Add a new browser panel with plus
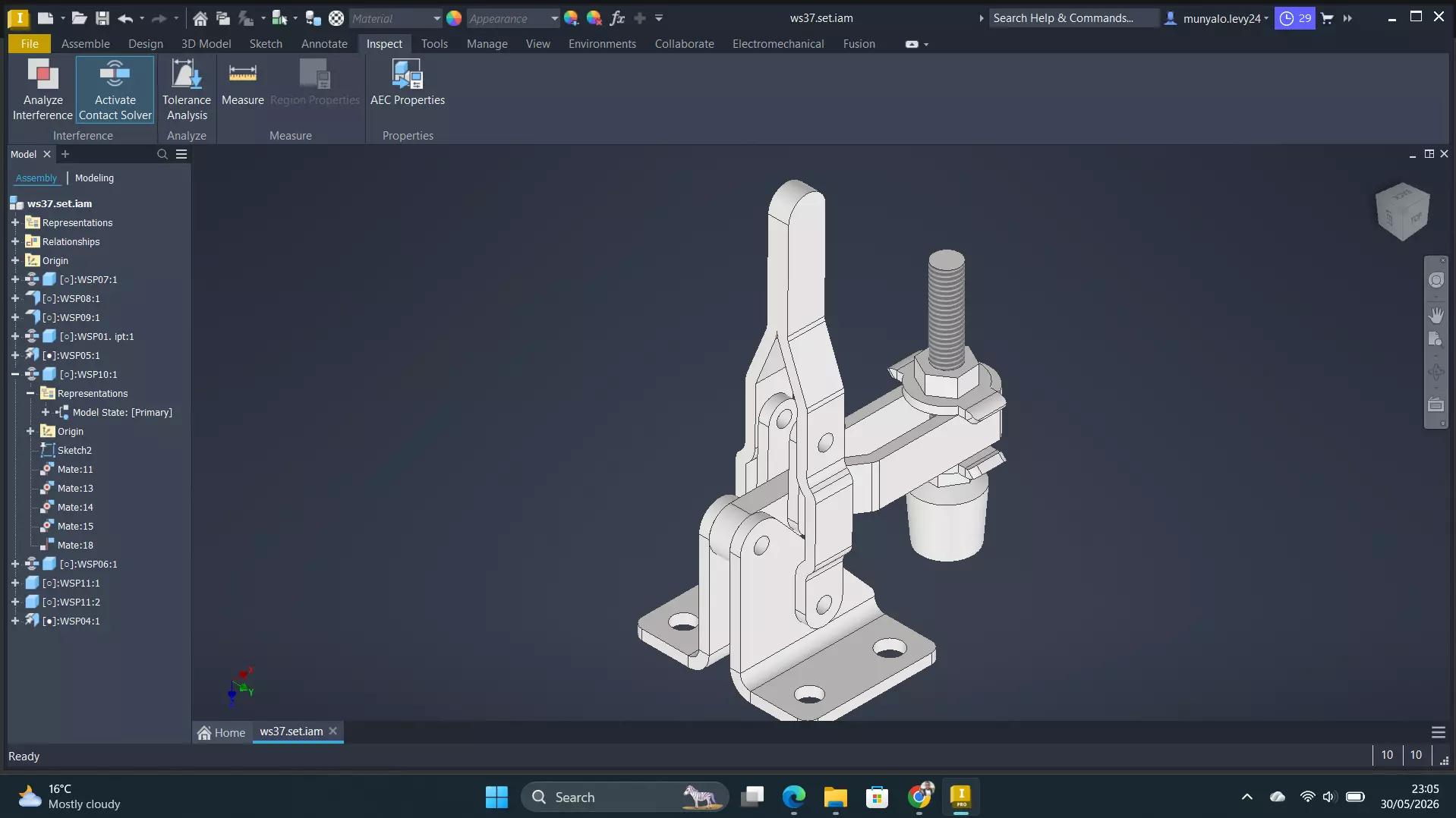This screenshot has height=818, width=1456. point(65,154)
